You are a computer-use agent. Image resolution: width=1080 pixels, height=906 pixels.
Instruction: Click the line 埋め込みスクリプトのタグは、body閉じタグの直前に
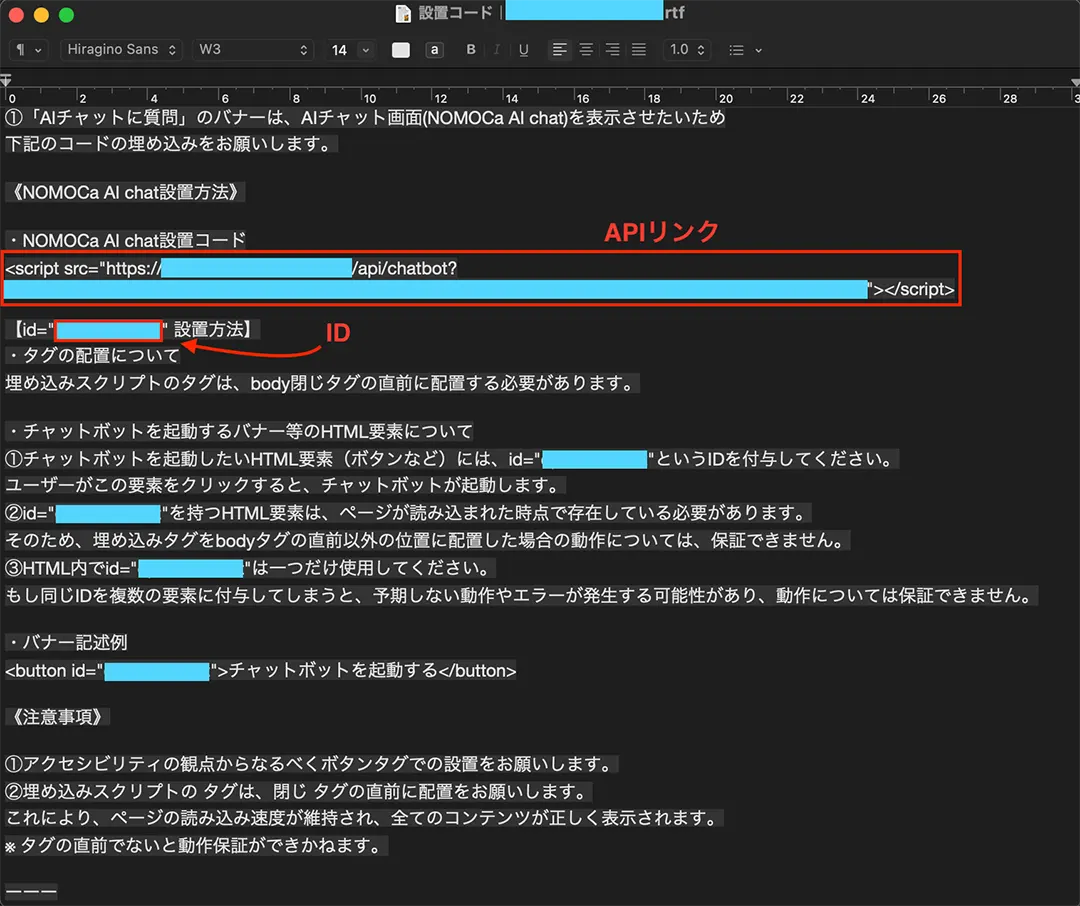point(322,383)
